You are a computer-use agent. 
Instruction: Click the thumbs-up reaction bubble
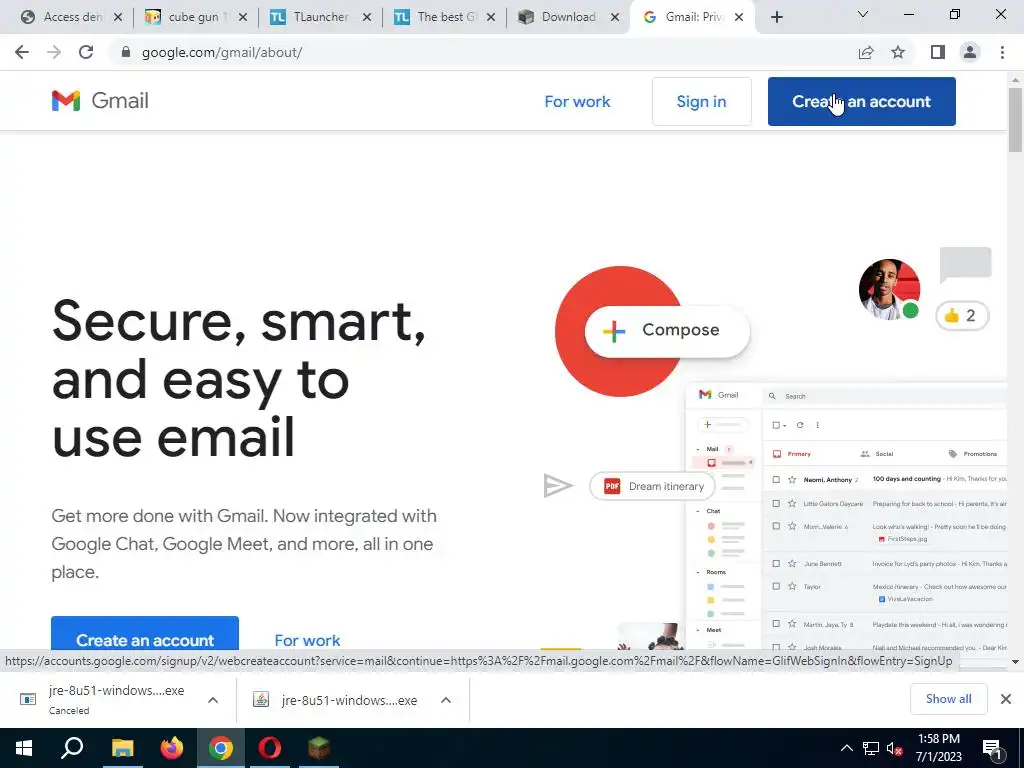coord(962,316)
